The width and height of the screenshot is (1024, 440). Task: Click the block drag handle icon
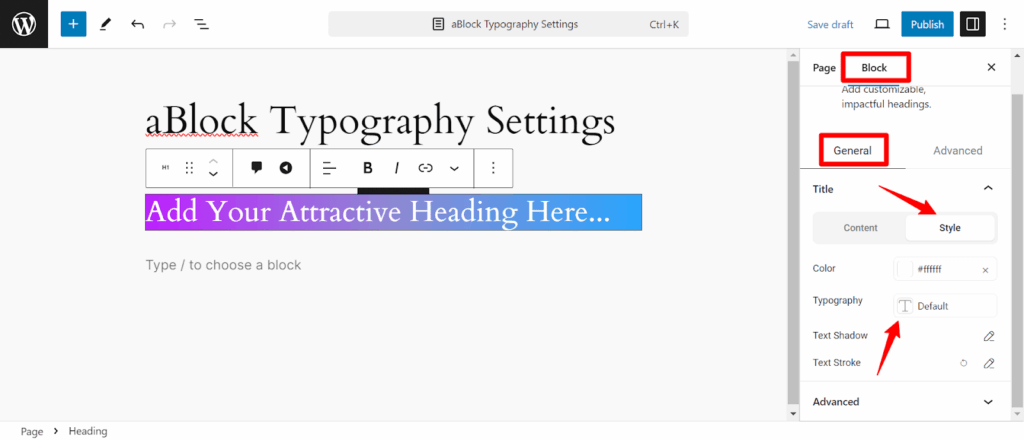(189, 168)
